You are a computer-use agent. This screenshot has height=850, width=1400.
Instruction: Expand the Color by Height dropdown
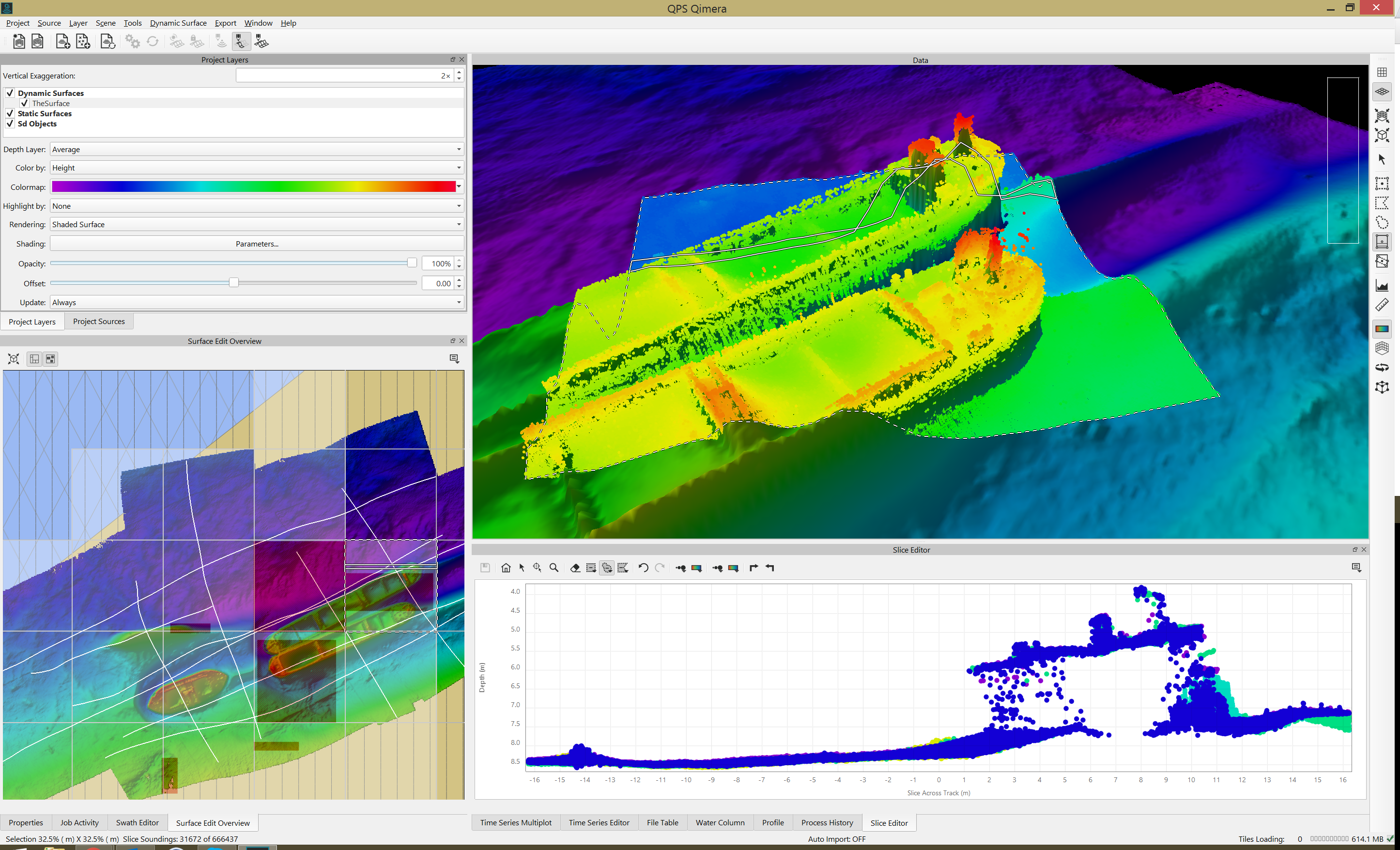point(256,168)
